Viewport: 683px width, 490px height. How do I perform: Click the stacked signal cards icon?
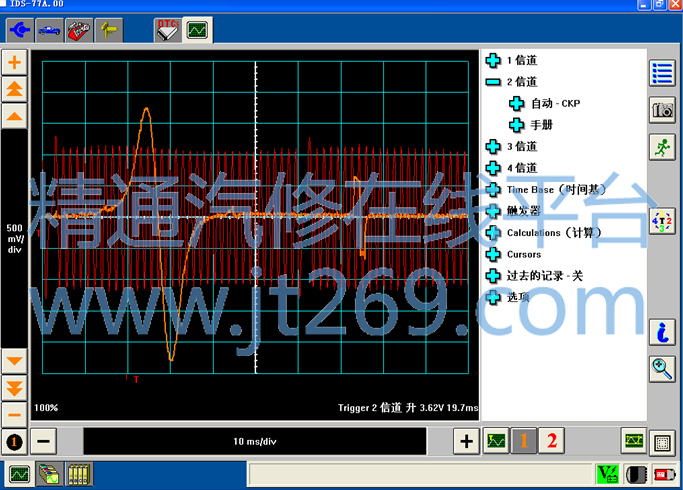pyautogui.click(x=49, y=474)
